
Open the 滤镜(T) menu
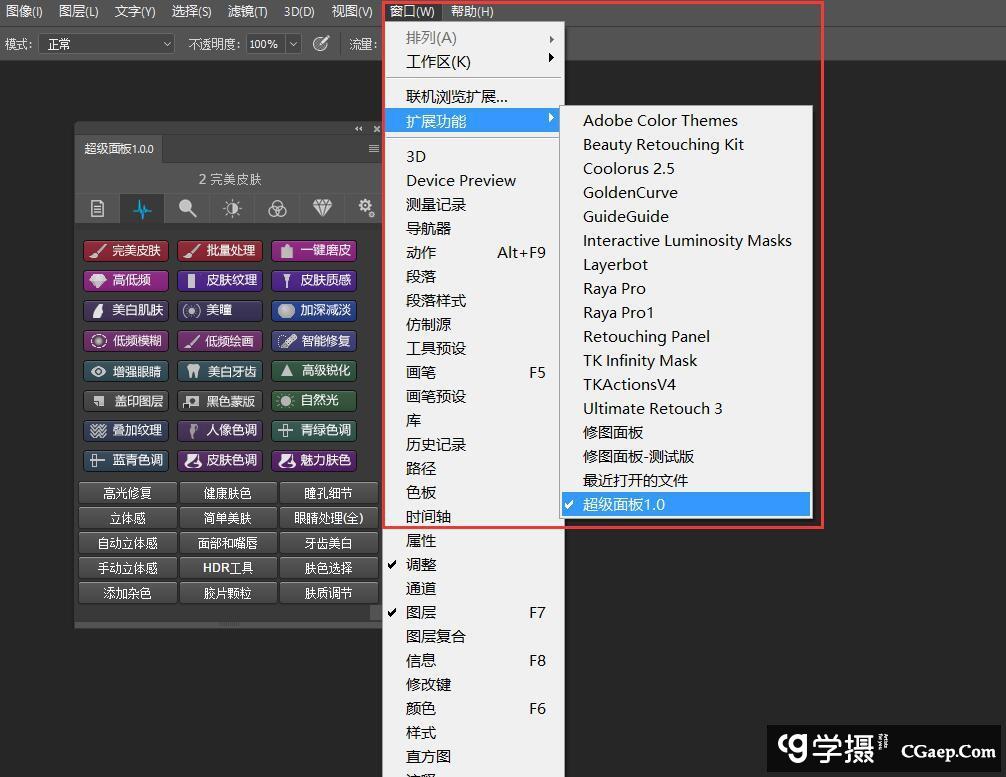pos(247,11)
